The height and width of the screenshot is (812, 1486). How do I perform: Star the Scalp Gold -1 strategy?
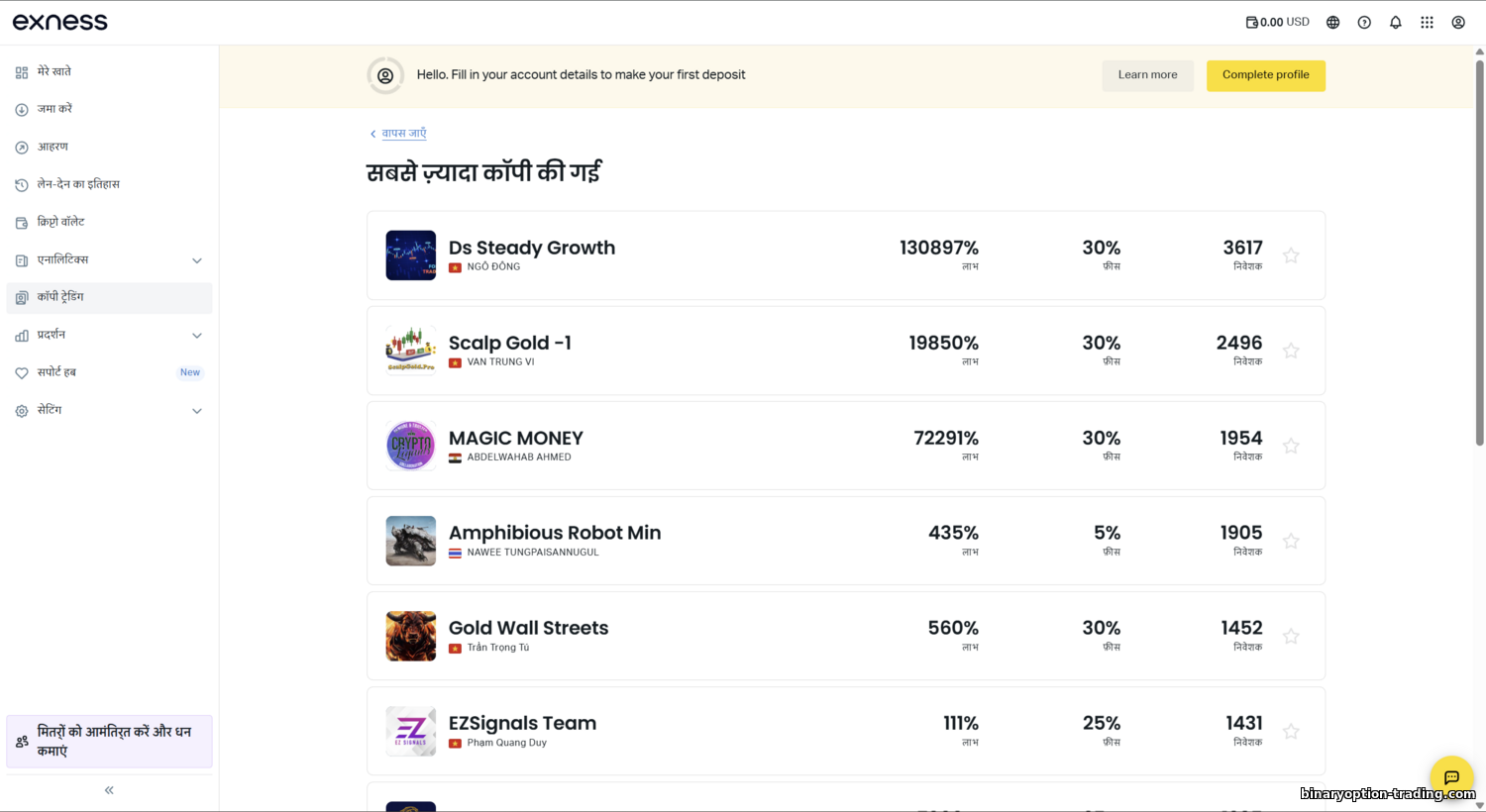tap(1291, 351)
